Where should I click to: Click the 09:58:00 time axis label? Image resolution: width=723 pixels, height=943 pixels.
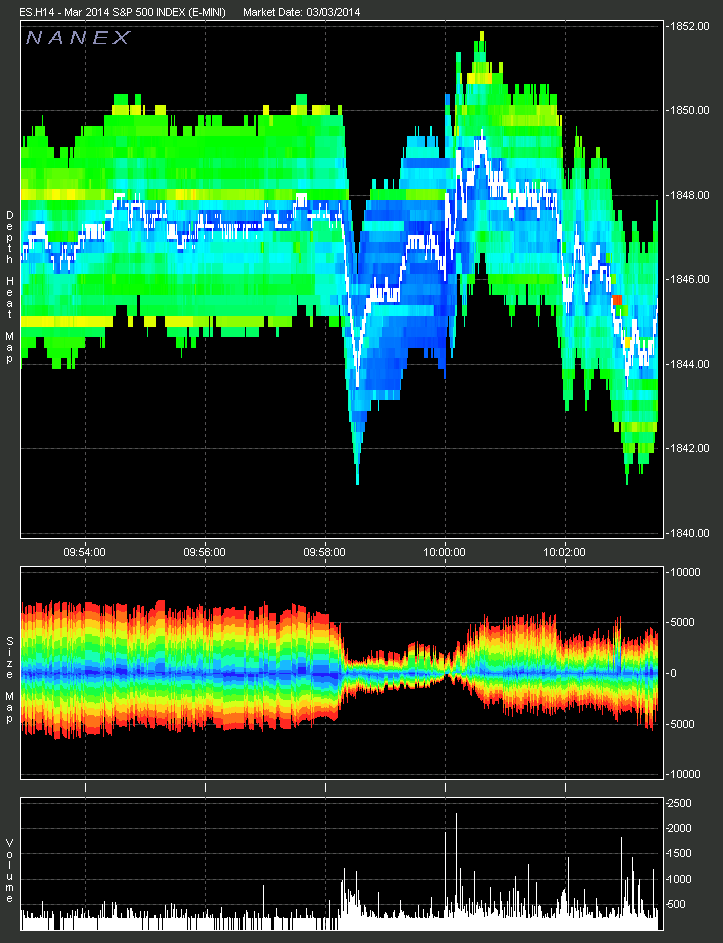tap(325, 552)
